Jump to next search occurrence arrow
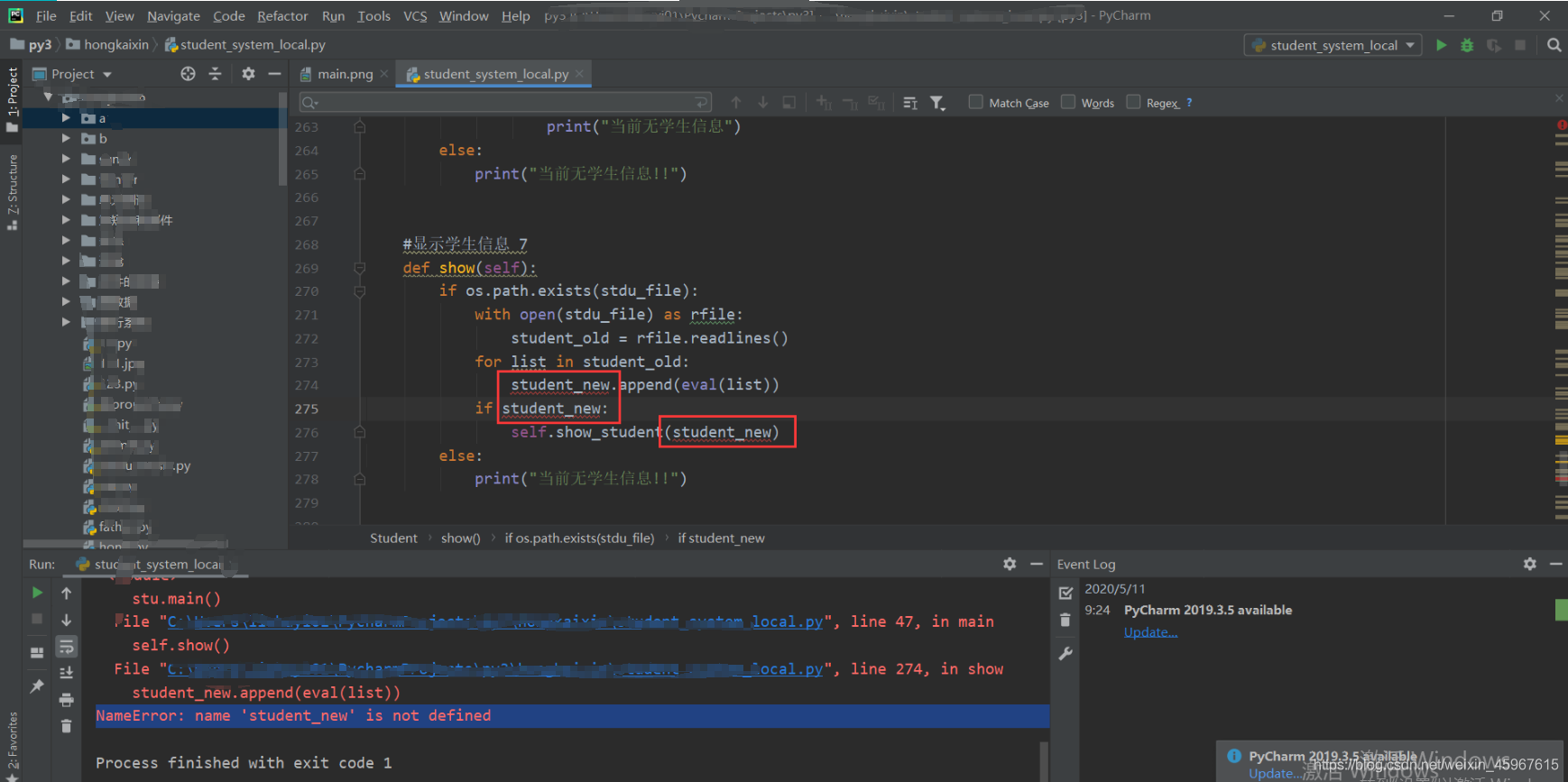 [762, 103]
